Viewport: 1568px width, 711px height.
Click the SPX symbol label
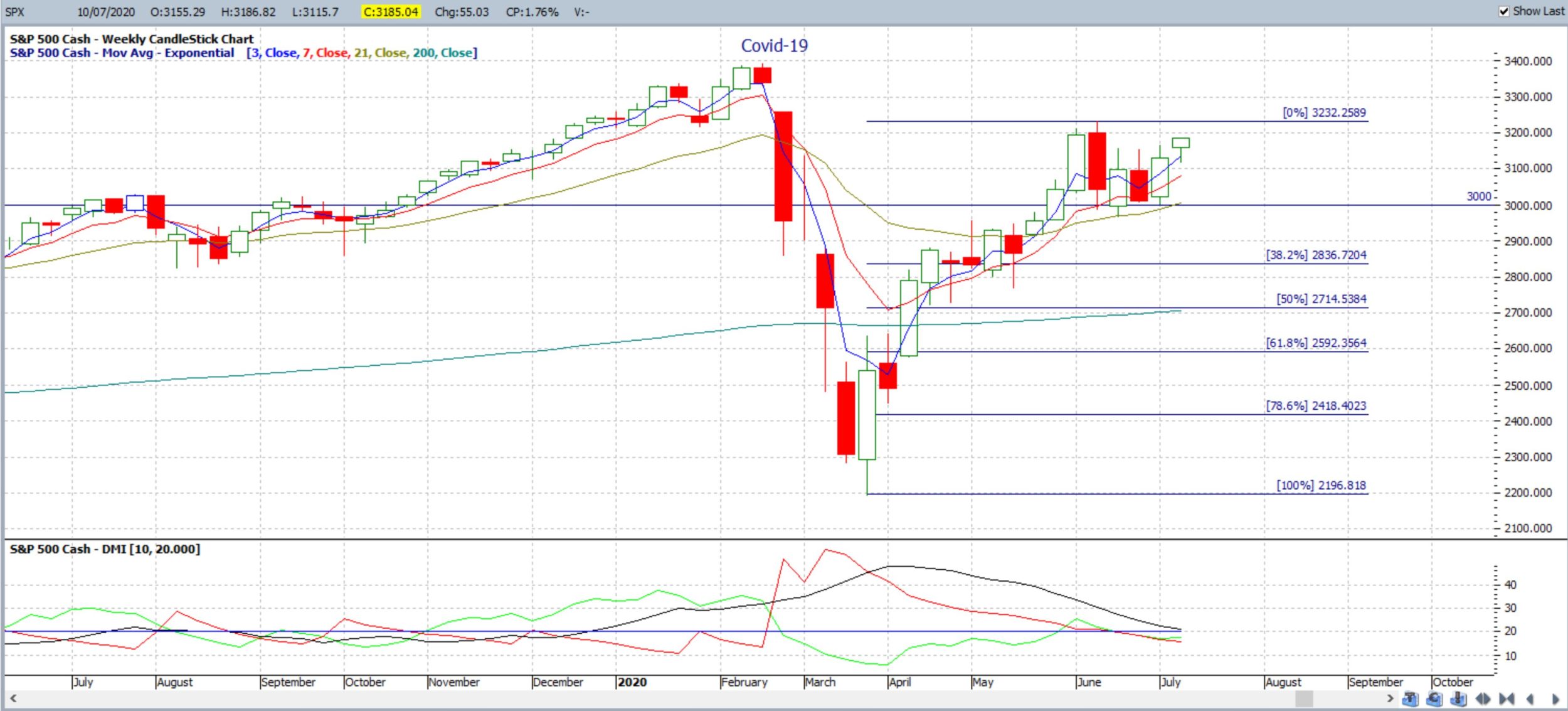pos(14,12)
